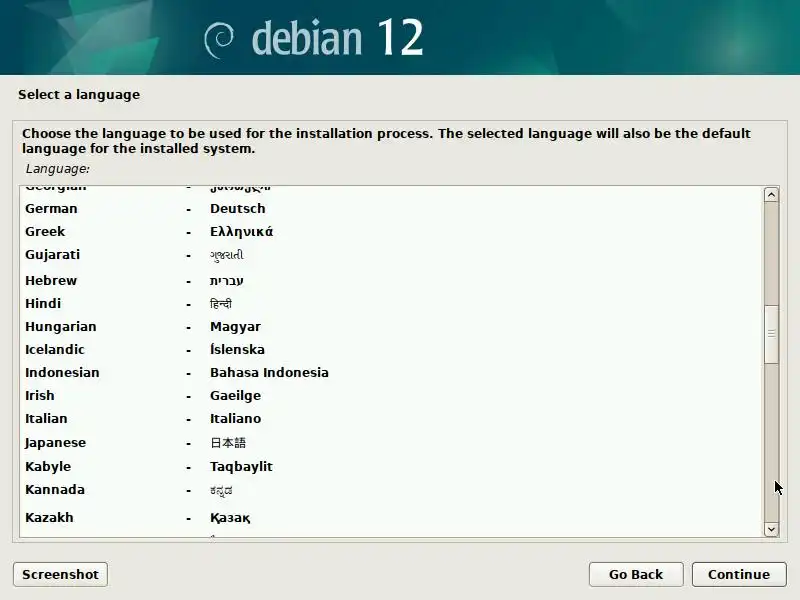This screenshot has height=600, width=800.
Task: Click the Continue button
Action: [739, 574]
